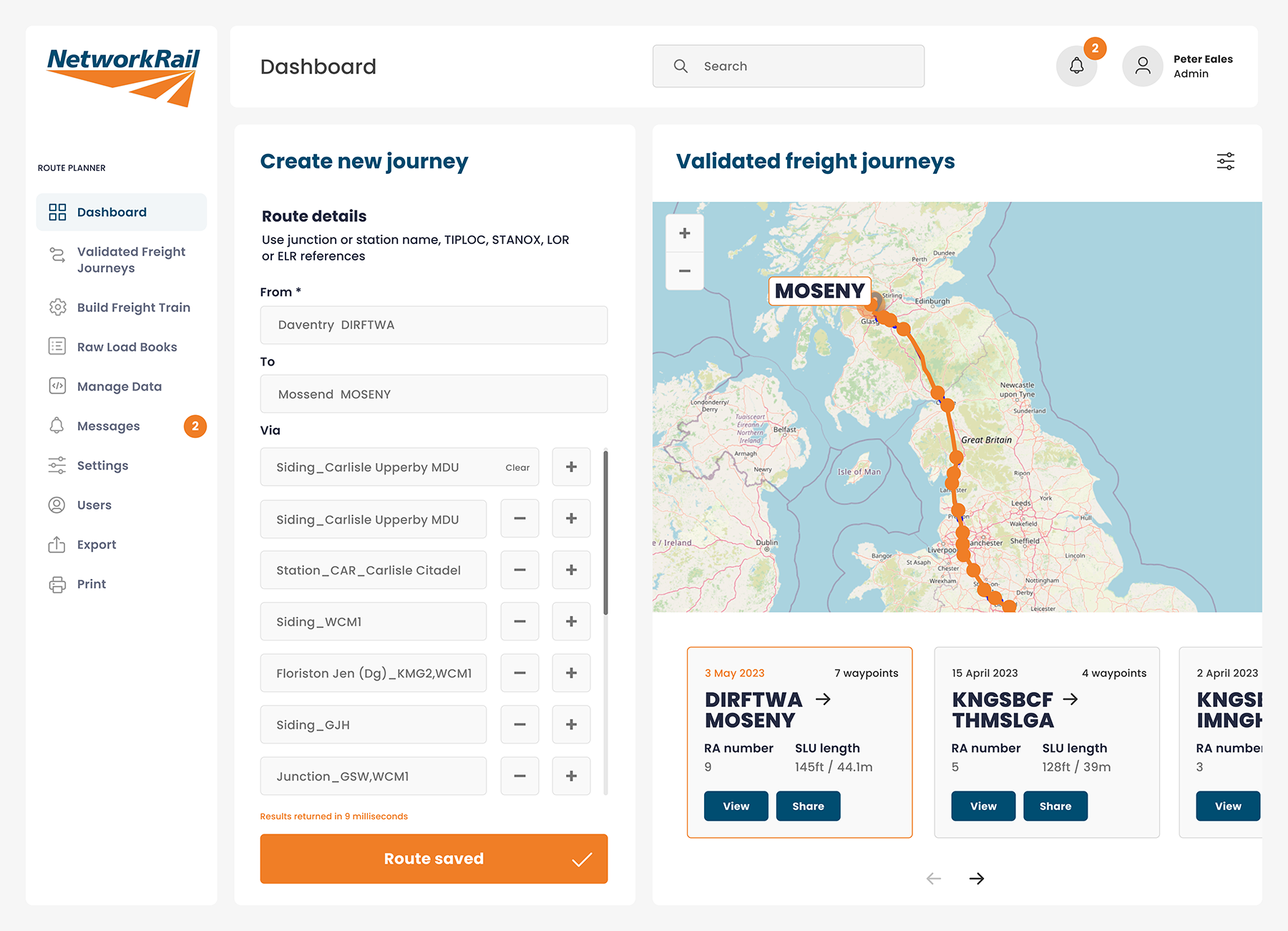Click the Print printer icon
Screen dimensions: 1288x931
pos(57,584)
